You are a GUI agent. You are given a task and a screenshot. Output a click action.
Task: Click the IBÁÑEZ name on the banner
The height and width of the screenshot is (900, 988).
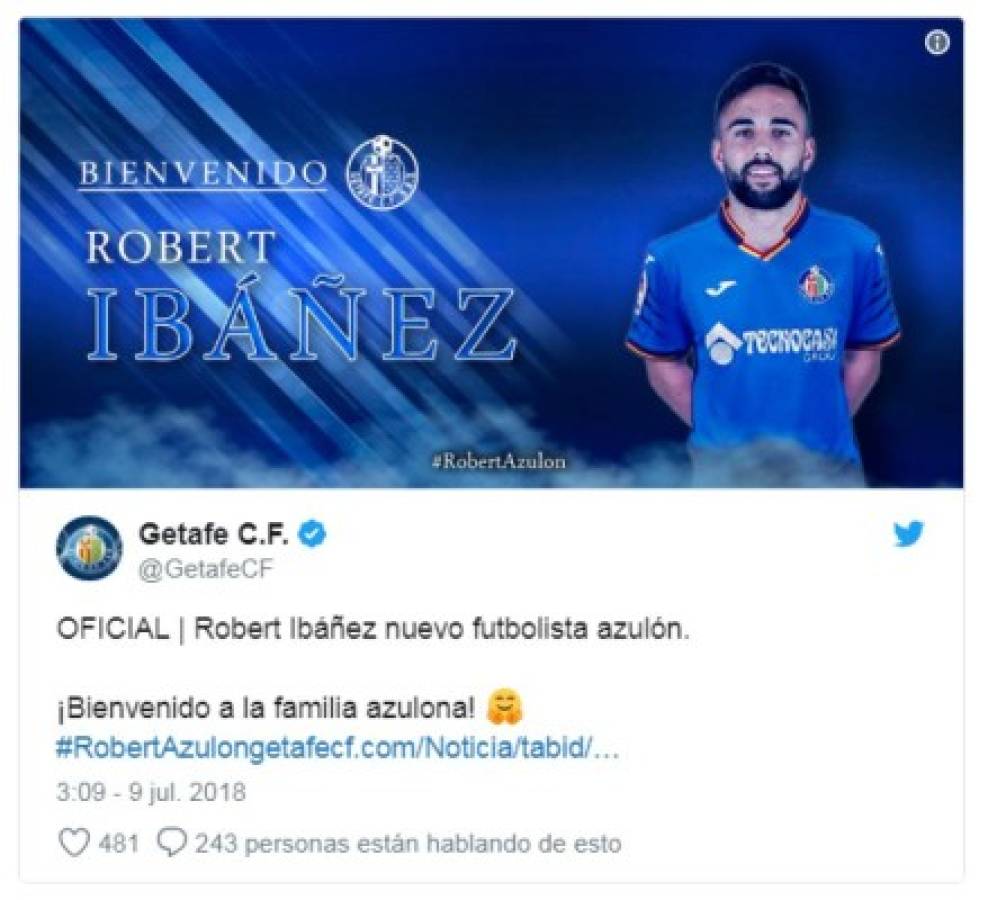(301, 321)
